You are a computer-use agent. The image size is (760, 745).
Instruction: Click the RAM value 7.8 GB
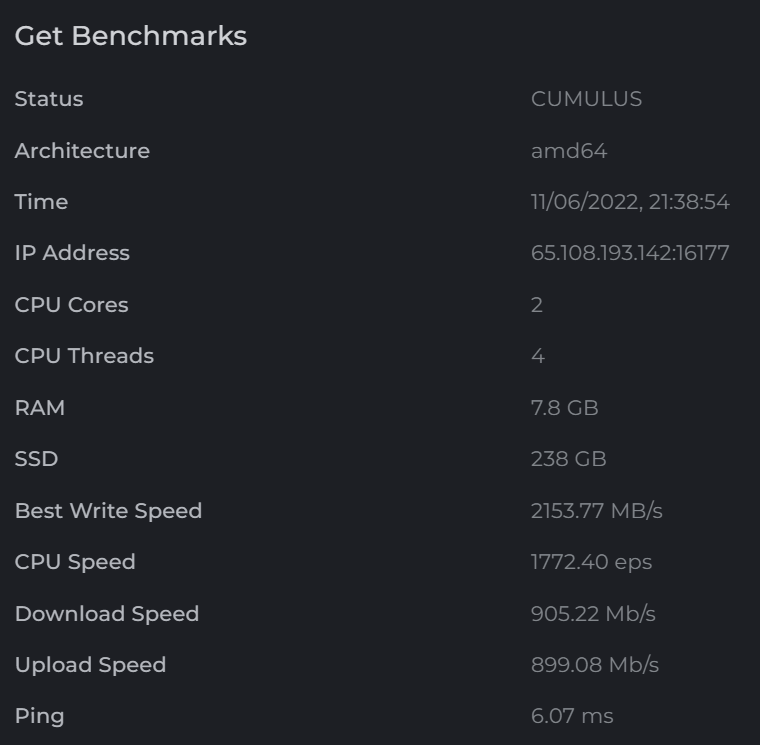(565, 408)
